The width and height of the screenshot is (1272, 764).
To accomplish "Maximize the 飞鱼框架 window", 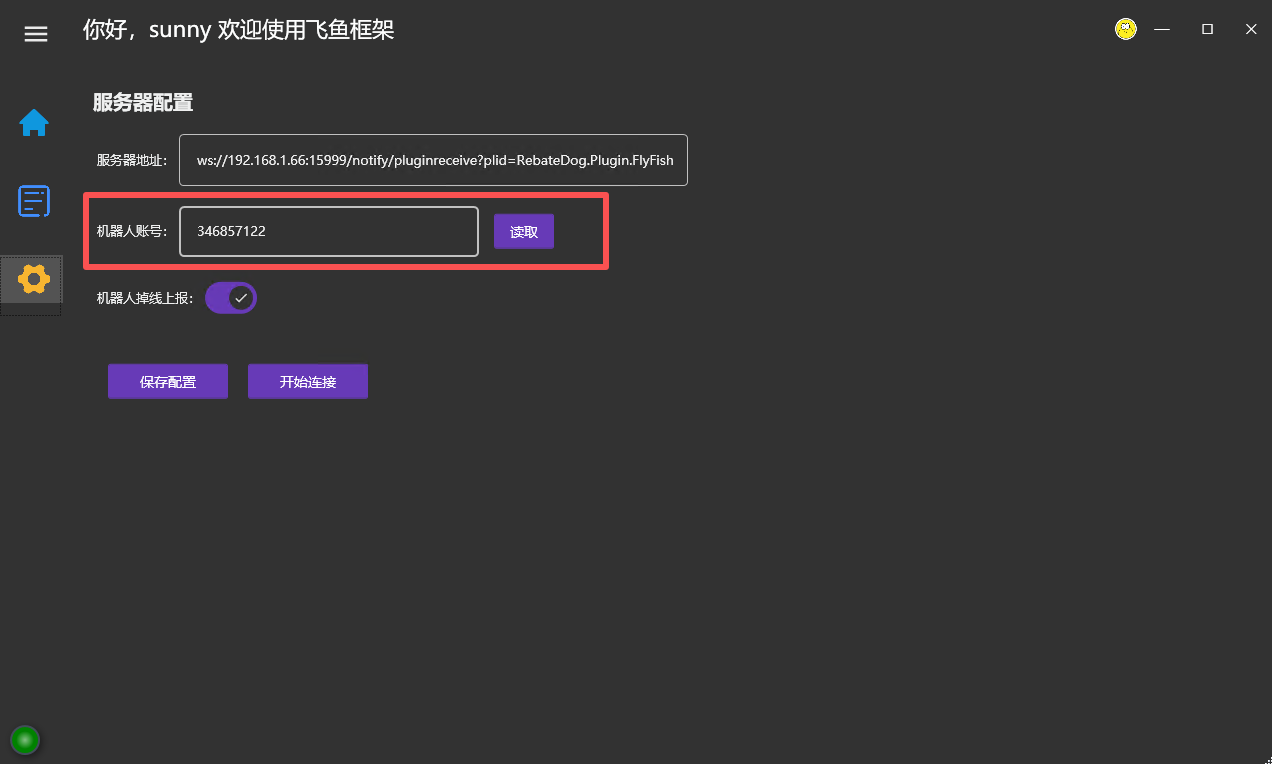I will [x=1207, y=30].
